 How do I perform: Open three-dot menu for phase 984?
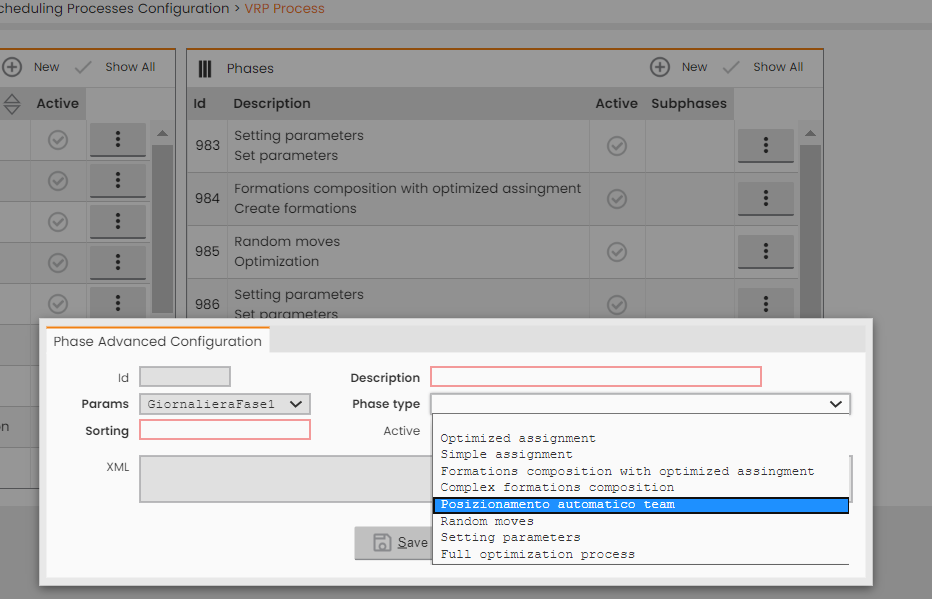click(x=766, y=198)
